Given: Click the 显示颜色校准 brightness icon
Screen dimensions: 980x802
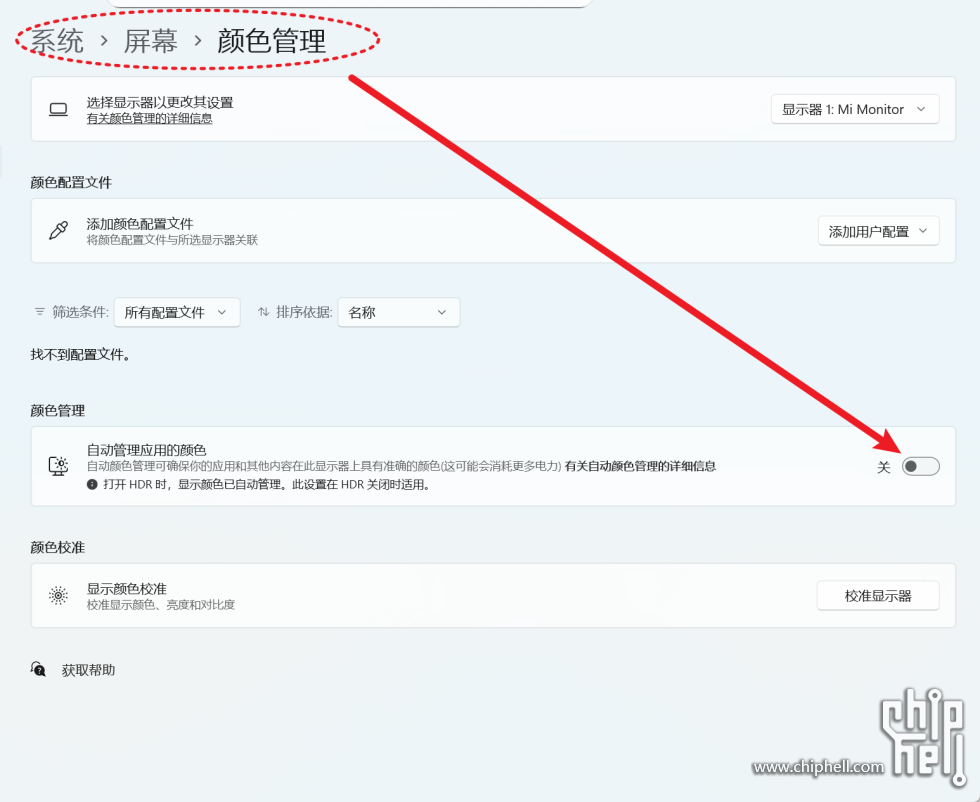Looking at the screenshot, I should 59,596.
